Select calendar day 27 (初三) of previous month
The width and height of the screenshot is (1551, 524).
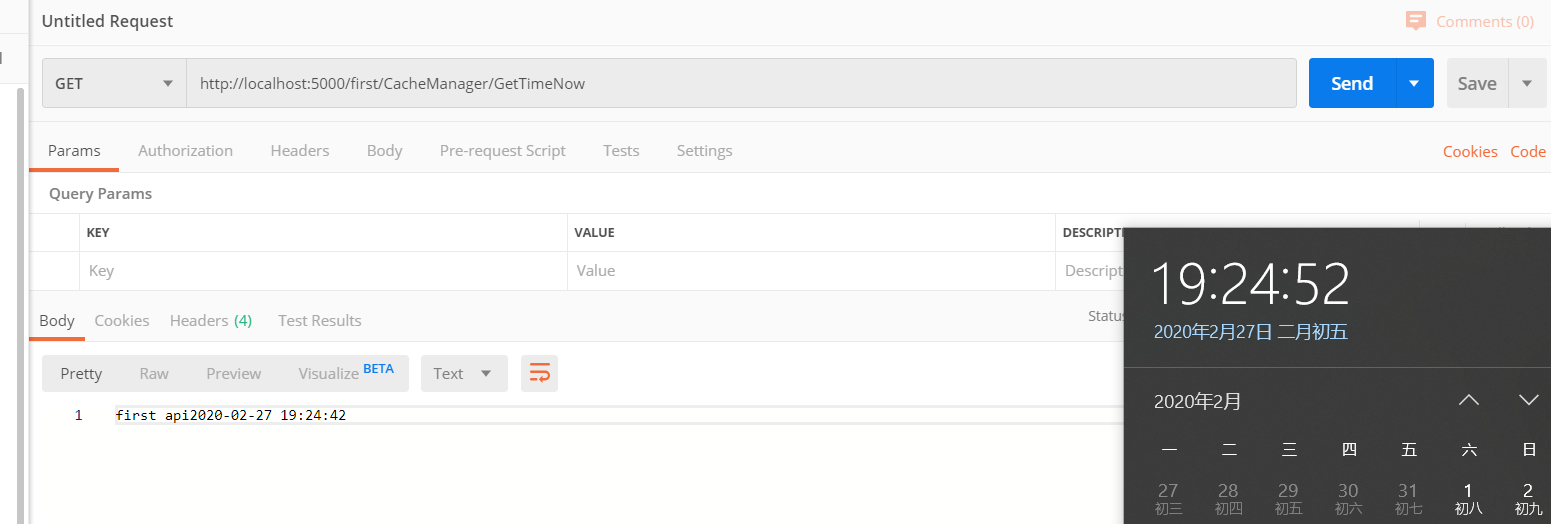coord(1168,498)
